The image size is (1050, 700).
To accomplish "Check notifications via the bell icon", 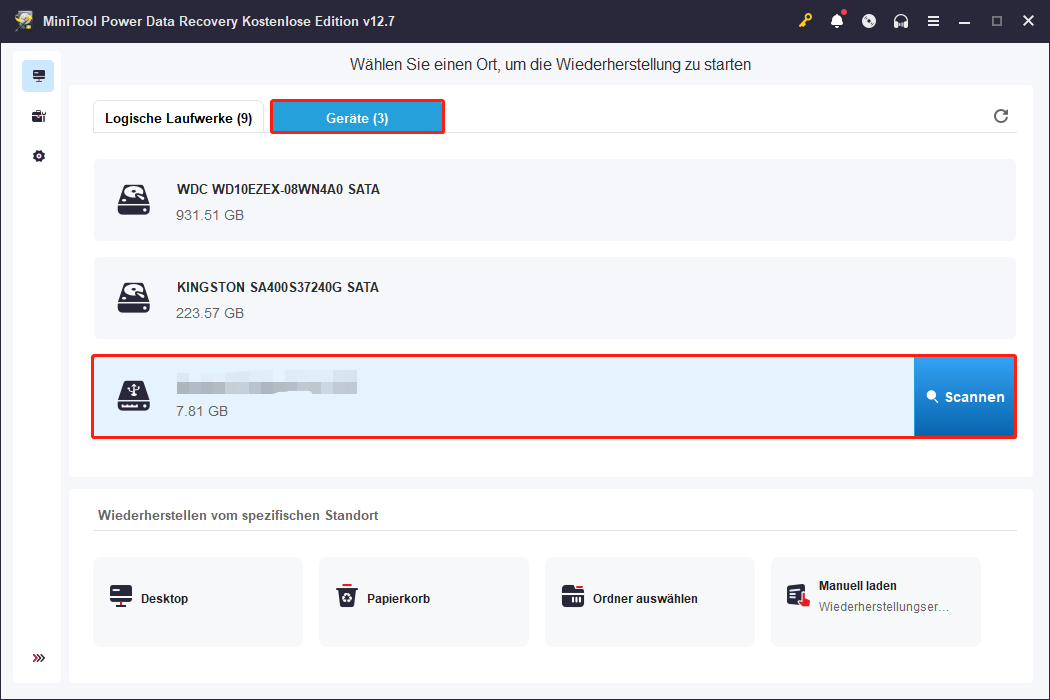I will pos(837,20).
